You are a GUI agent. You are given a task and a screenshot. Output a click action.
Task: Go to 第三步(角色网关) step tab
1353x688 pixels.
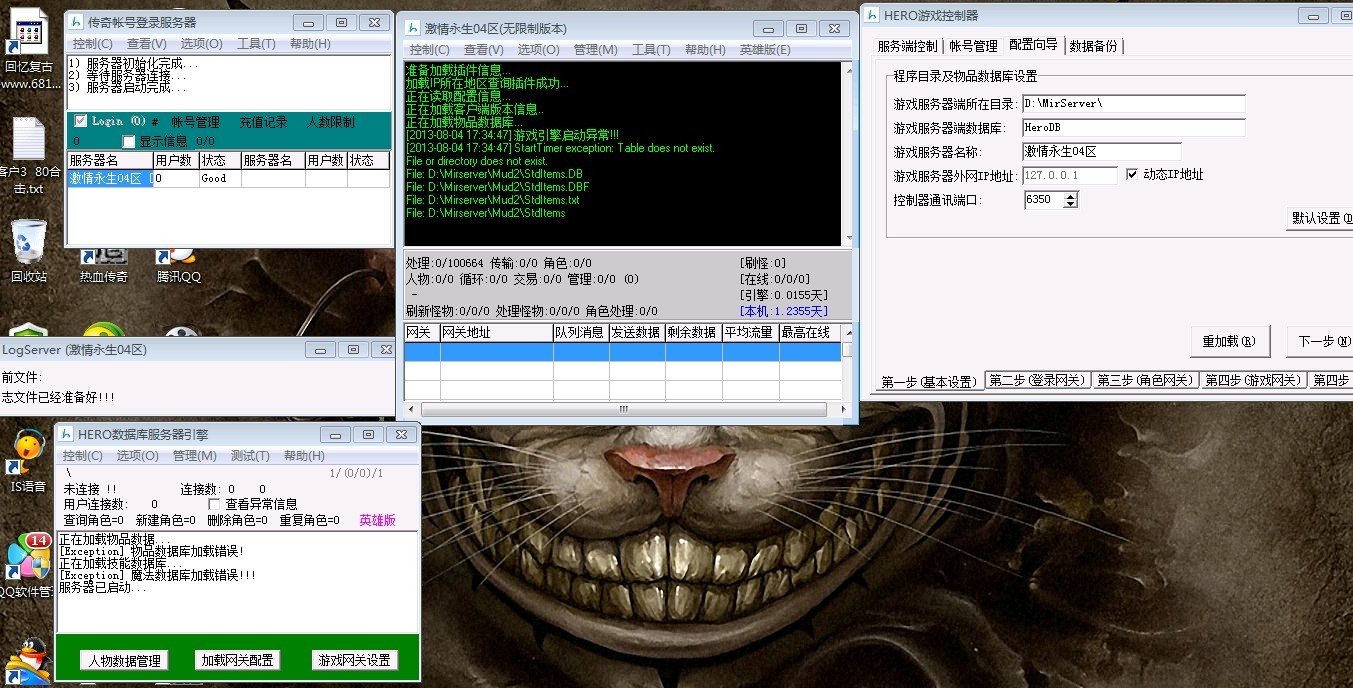(x=1144, y=381)
